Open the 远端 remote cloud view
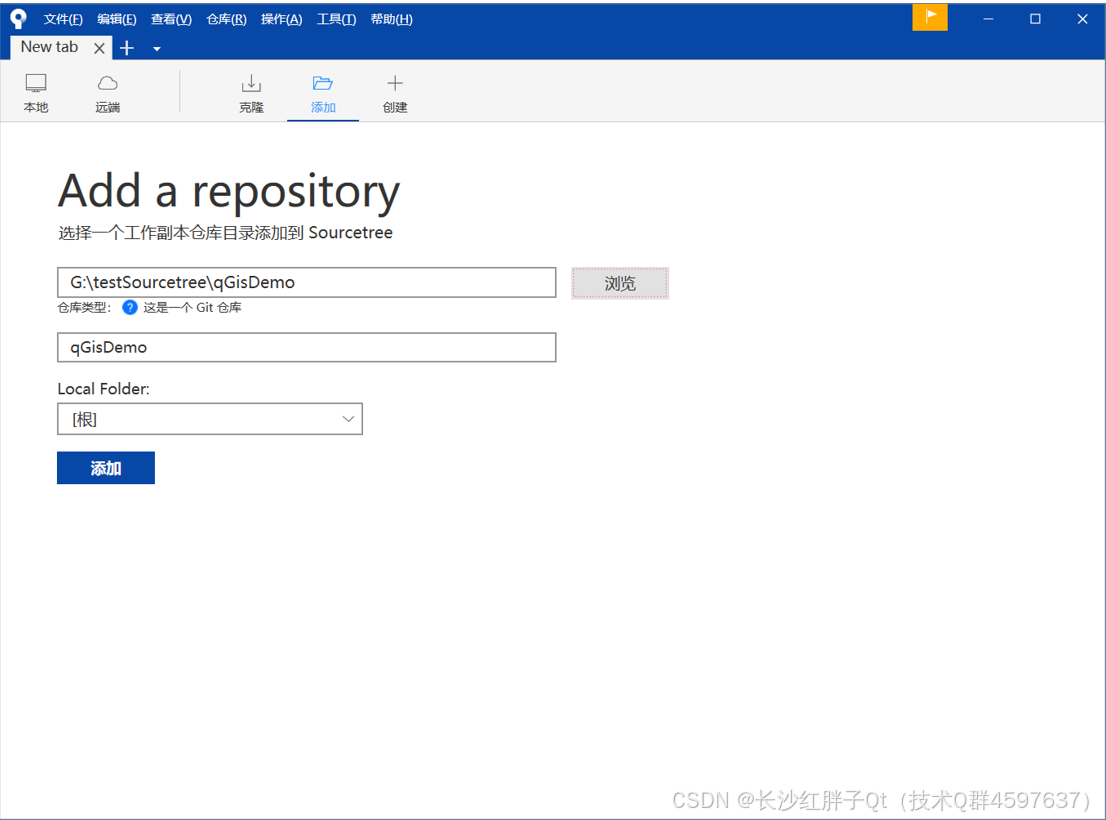Viewport: 1106px width, 820px height. [108, 92]
